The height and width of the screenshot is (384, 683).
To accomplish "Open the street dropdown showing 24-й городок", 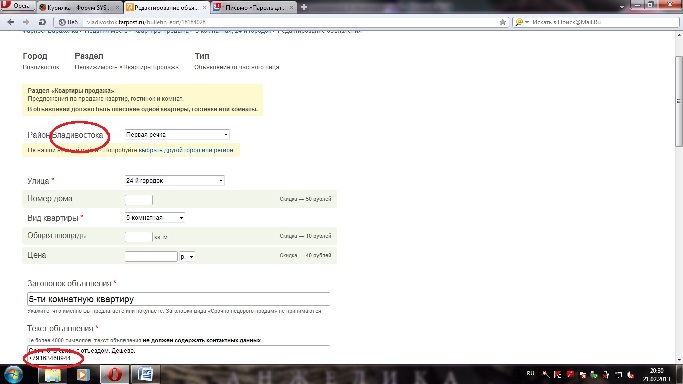I will tap(174, 180).
